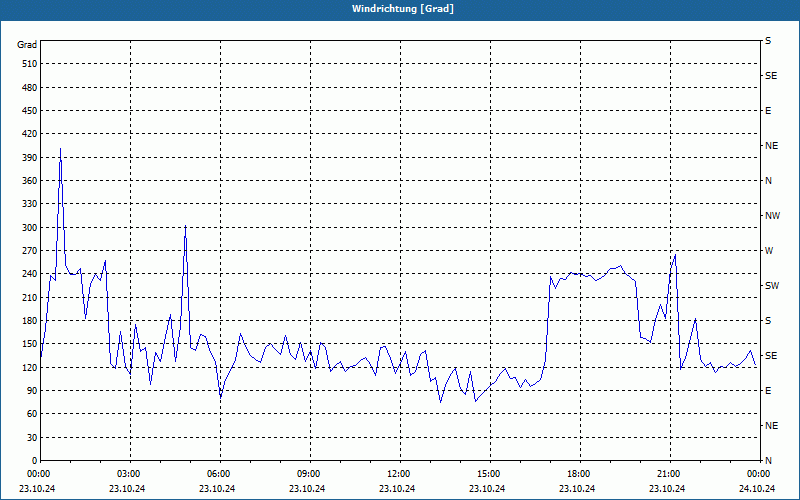
Task: Click the "N" compass label at the 360 gridline
Action: pos(768,181)
